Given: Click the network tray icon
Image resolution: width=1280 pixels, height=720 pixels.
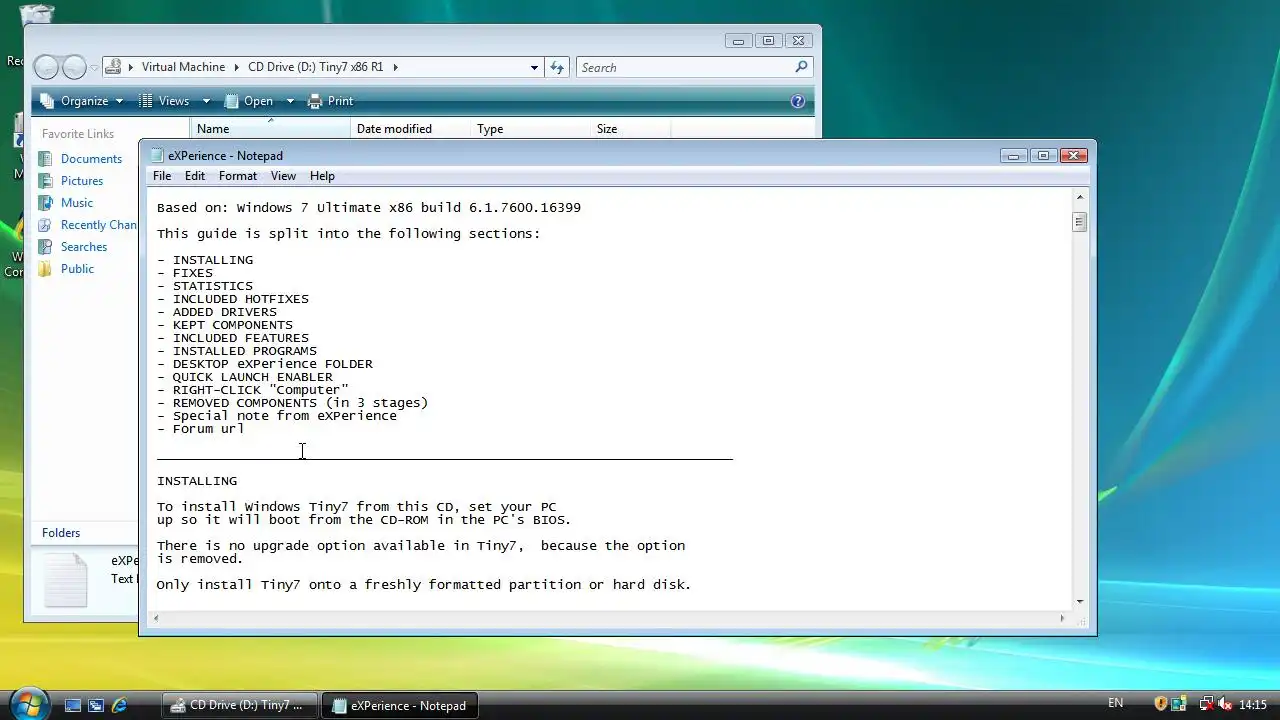Looking at the screenshot, I should pos(1206,704).
